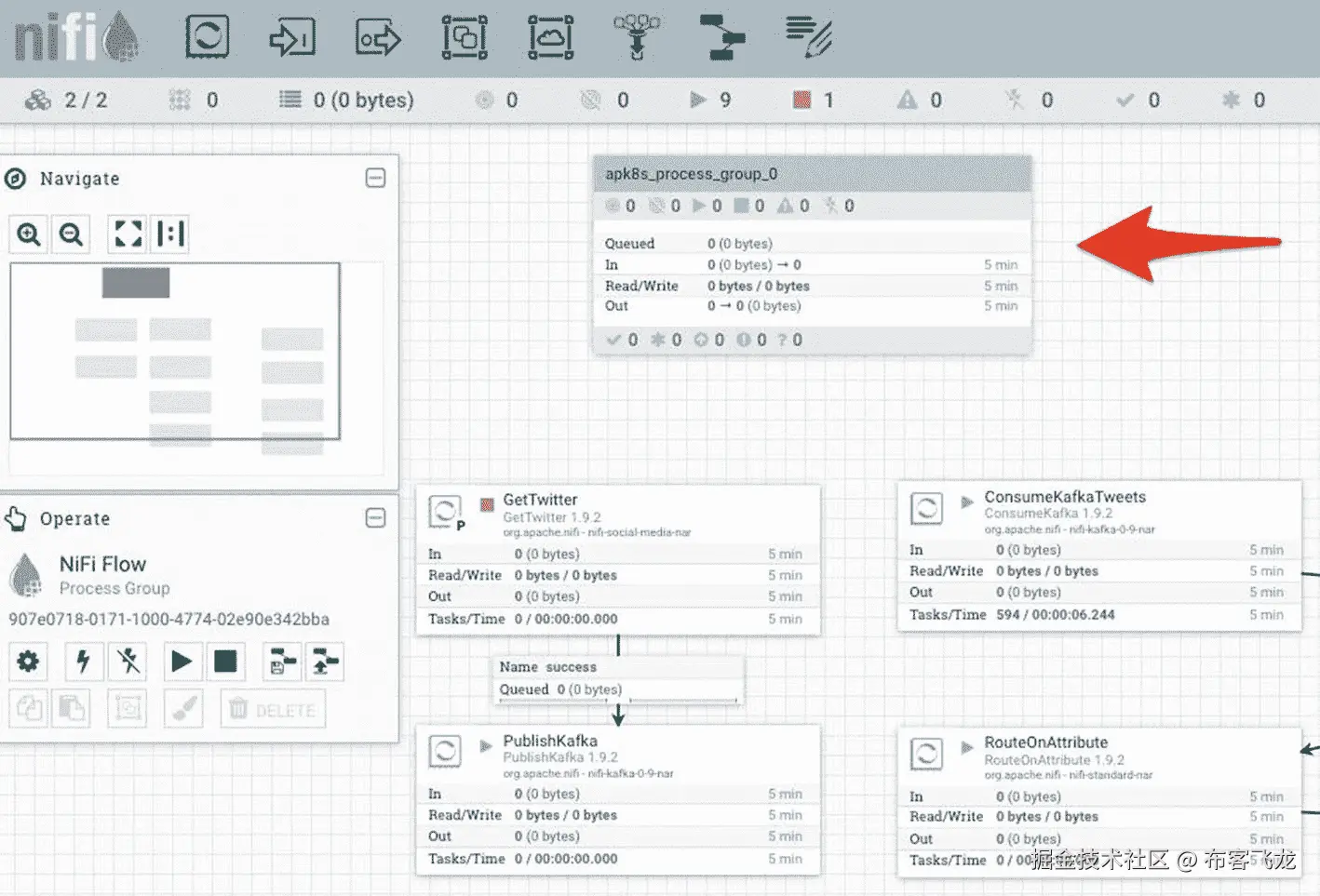
Task: Select the GetTwitter processor name
Action: click(540, 500)
